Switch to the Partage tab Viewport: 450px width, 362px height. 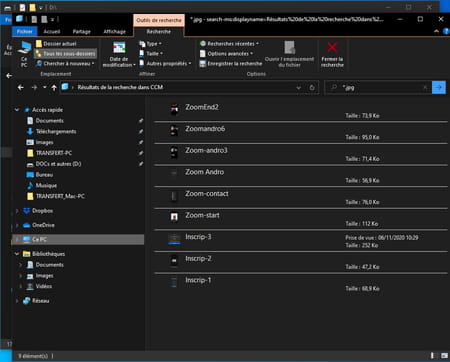coord(82,31)
